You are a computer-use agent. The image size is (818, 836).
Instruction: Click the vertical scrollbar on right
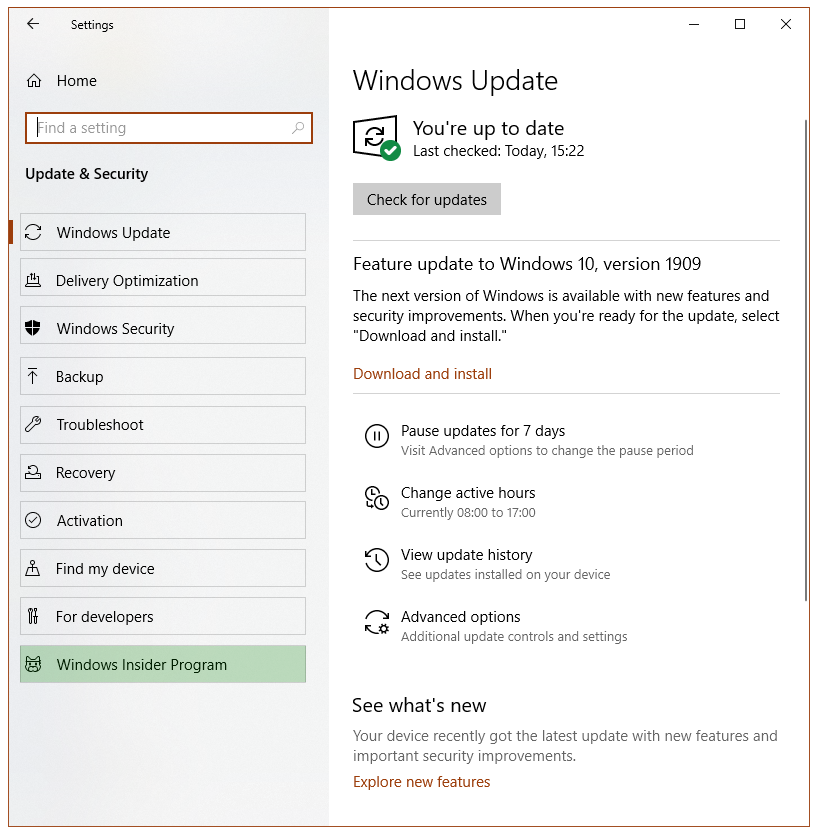pos(806,360)
